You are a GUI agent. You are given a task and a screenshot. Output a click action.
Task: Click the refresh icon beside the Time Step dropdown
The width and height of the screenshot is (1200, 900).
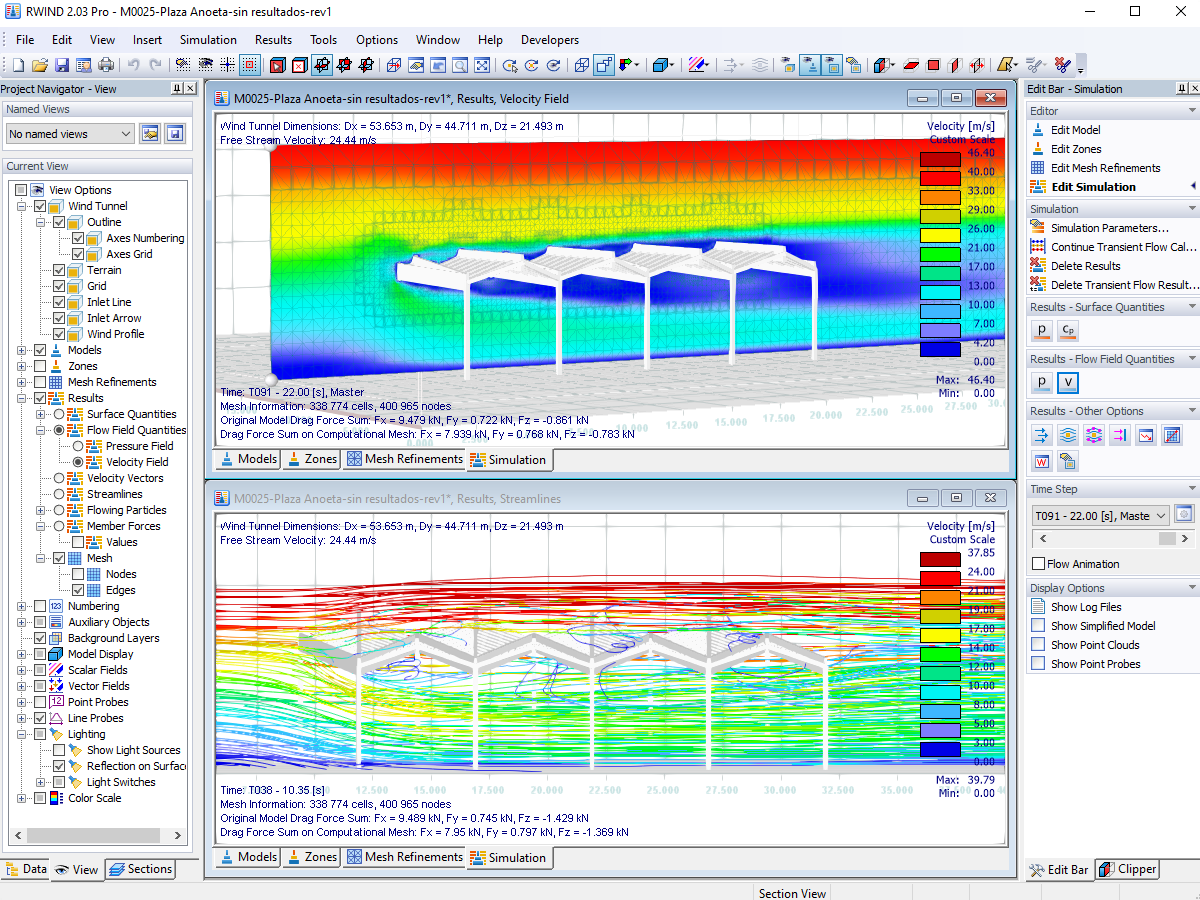pyautogui.click(x=1183, y=514)
